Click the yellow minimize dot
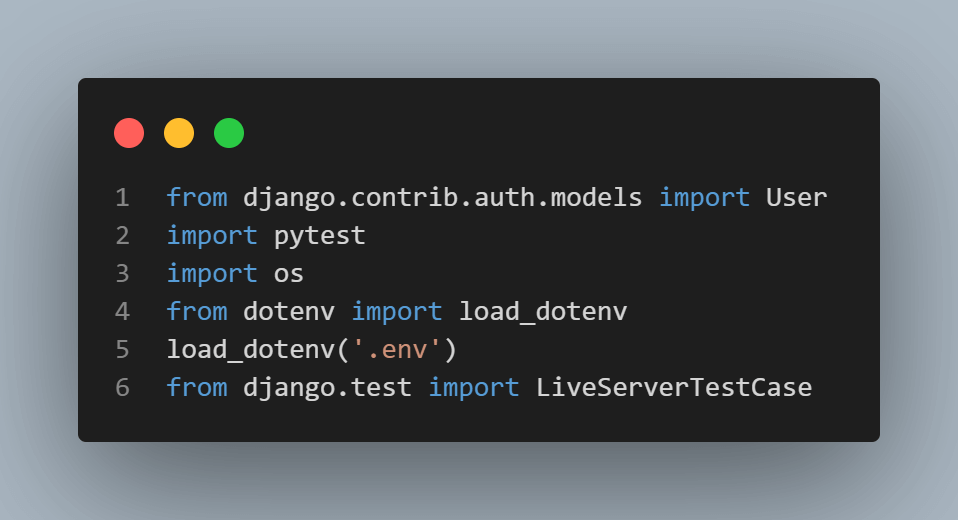958x520 pixels. (179, 133)
